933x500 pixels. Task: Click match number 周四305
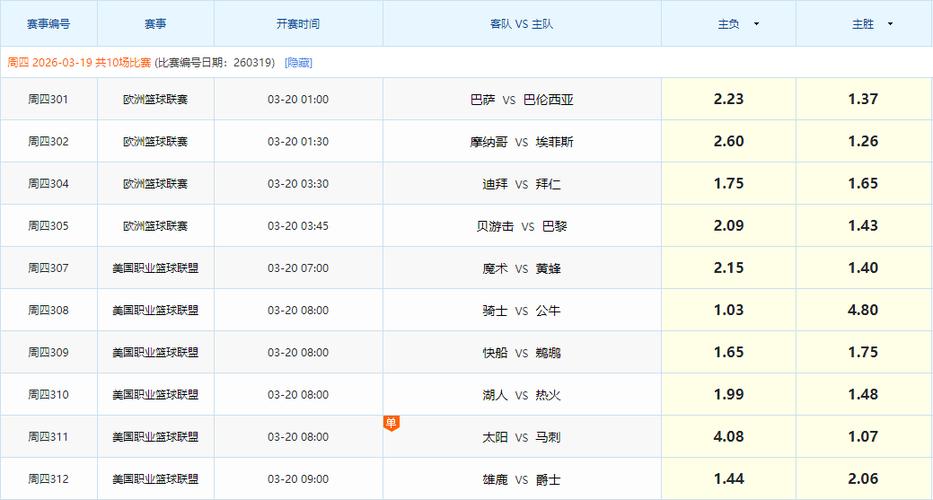49,226
